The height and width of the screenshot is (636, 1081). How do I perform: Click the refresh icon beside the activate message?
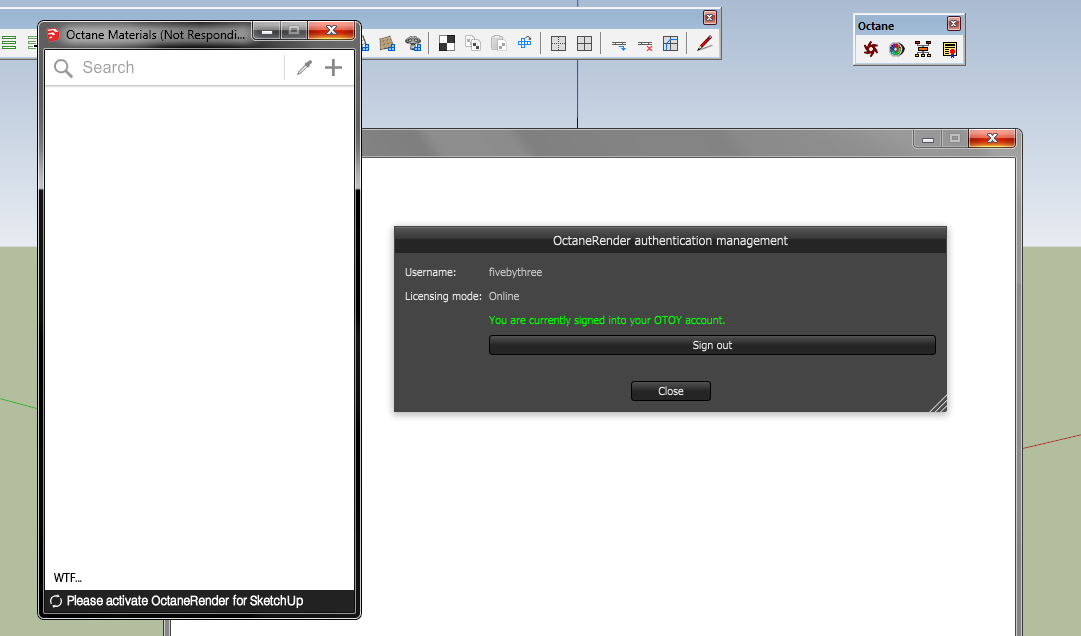coord(56,601)
